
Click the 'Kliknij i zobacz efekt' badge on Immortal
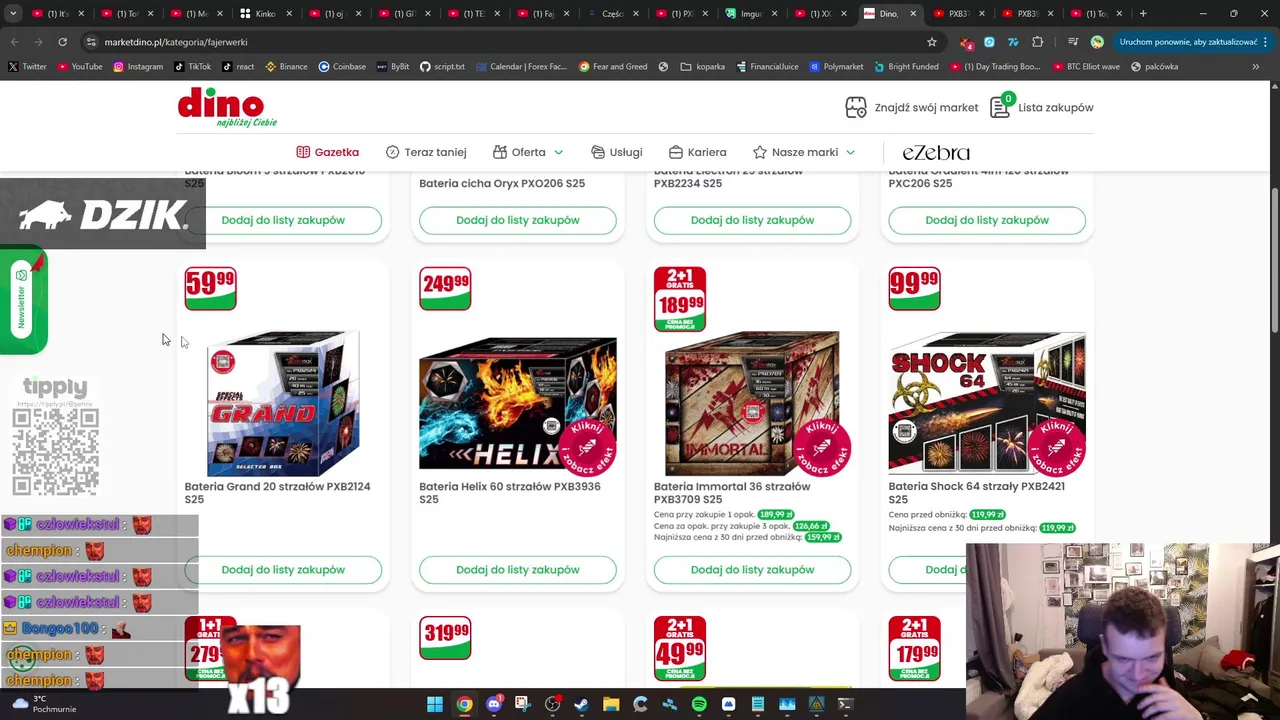tap(821, 447)
